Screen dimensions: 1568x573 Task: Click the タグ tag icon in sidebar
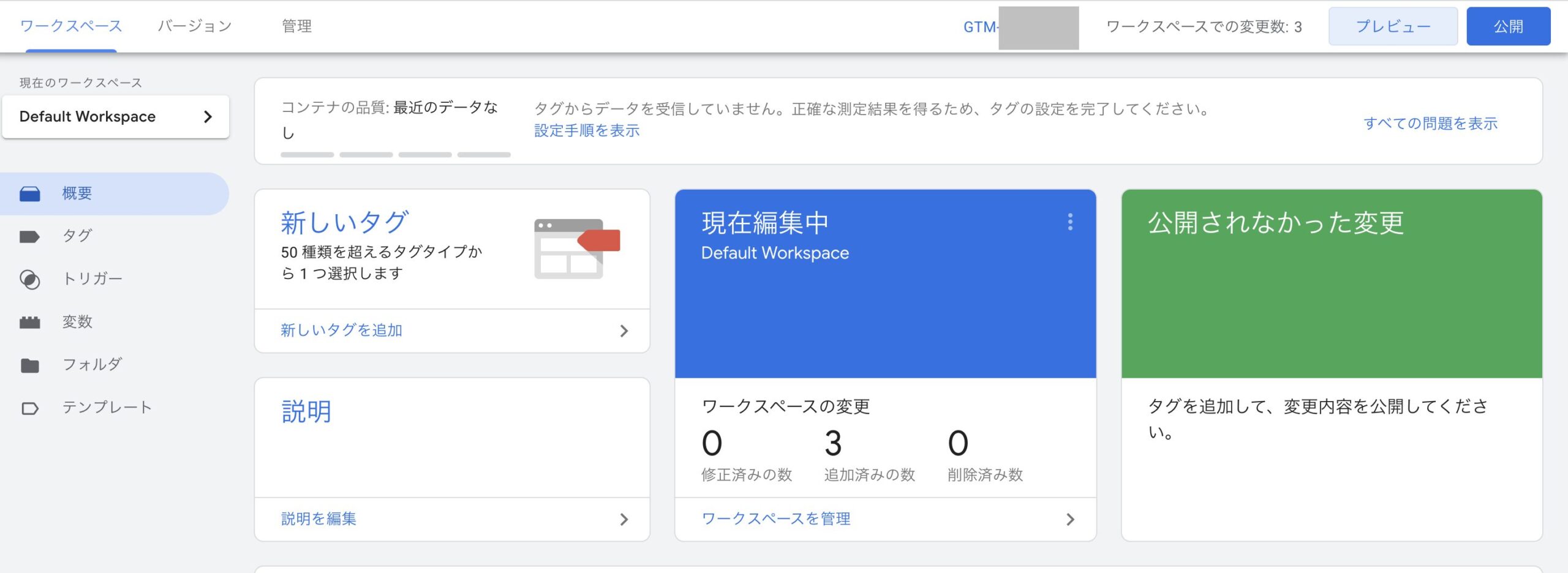(29, 237)
